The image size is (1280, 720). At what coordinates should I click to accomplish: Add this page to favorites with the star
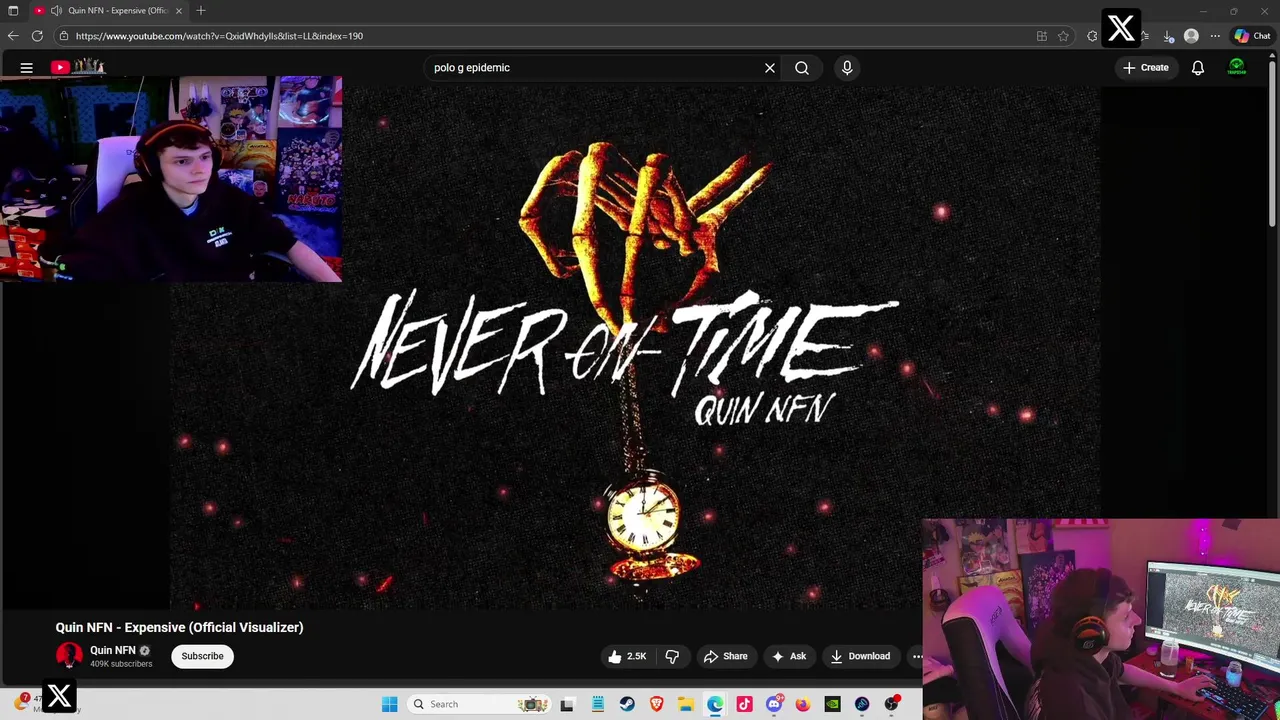pos(1064,36)
